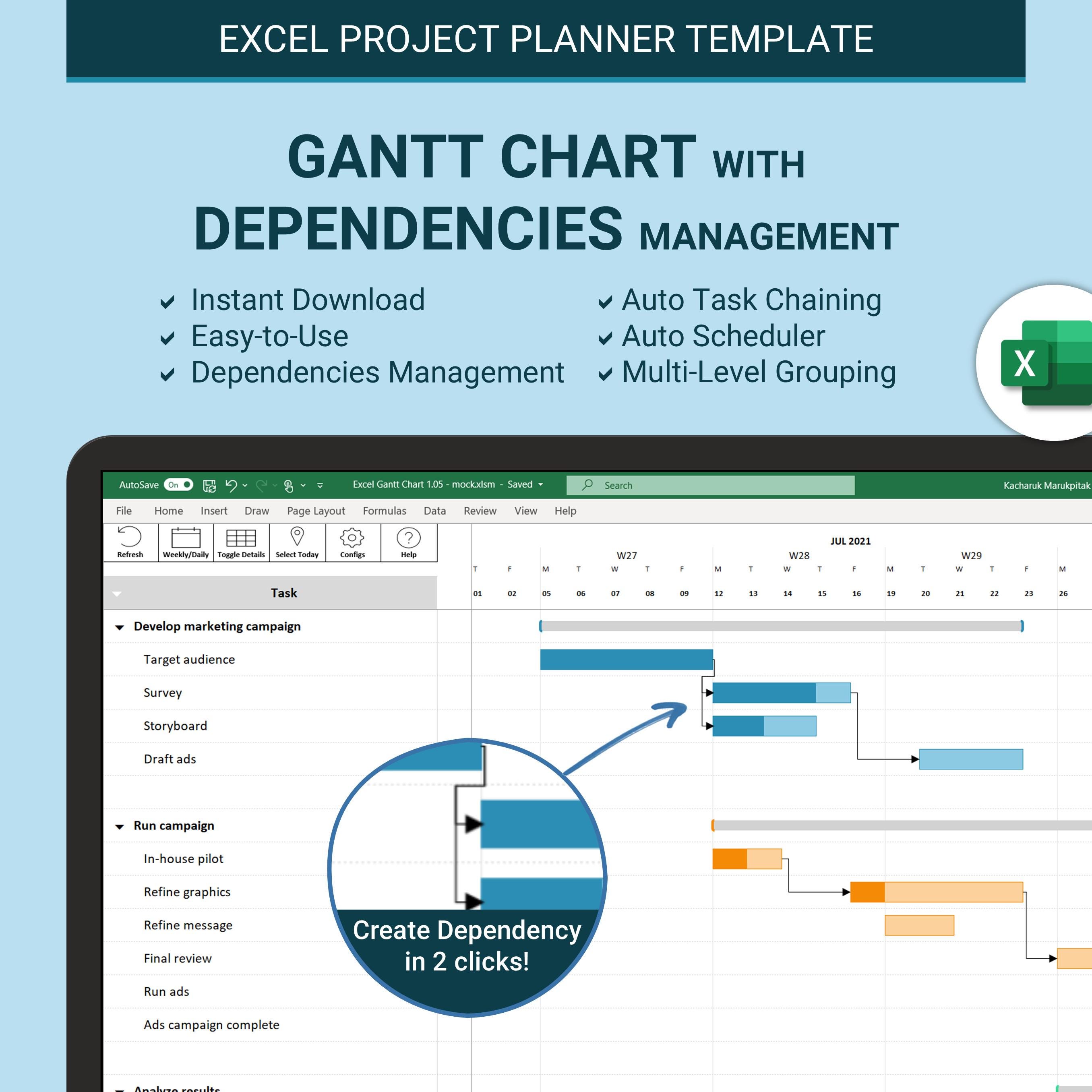Open the Data ribbon tab
The width and height of the screenshot is (1092, 1092).
[x=435, y=511]
